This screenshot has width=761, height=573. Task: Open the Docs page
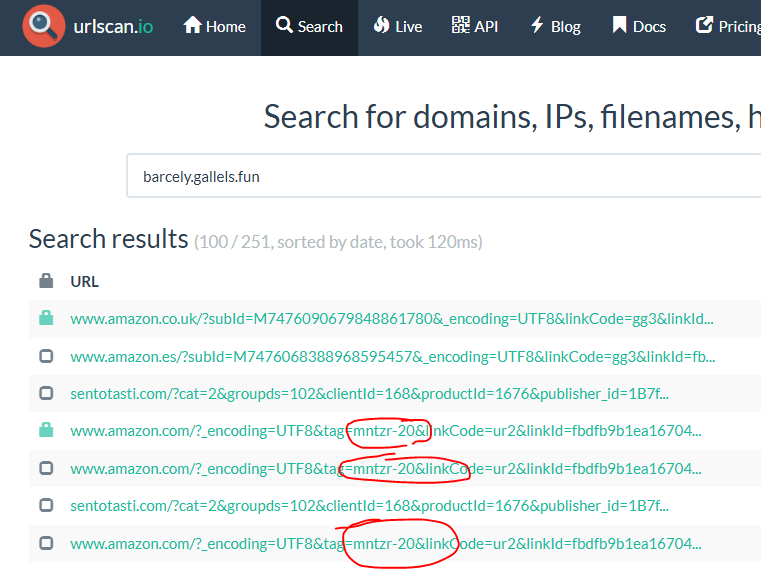(x=638, y=27)
